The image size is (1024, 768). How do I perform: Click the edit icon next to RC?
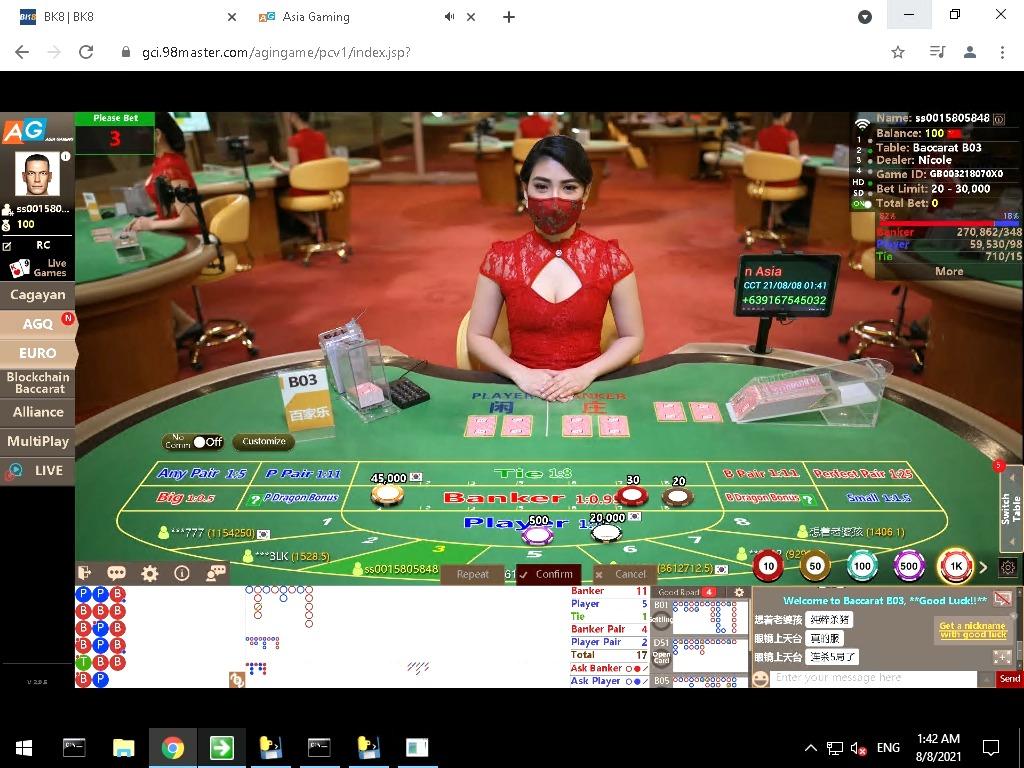7,246
